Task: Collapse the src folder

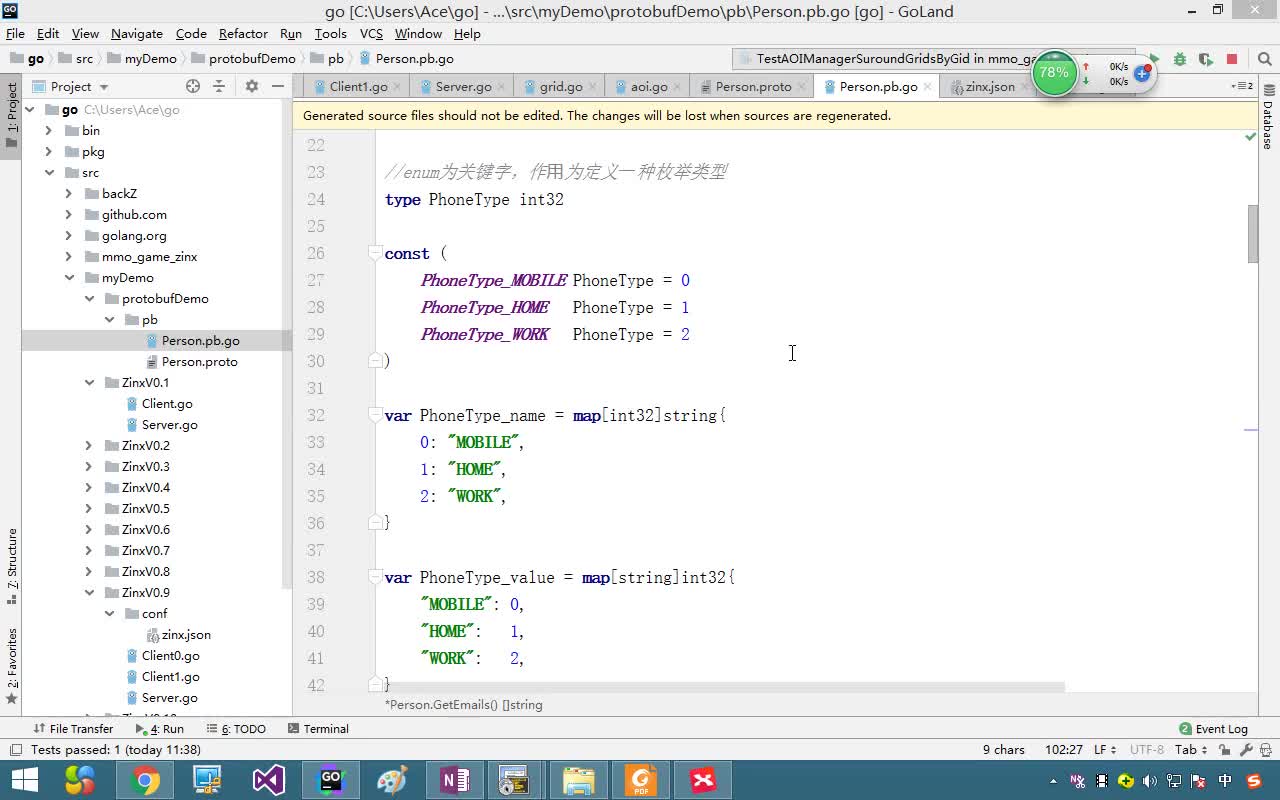Action: coord(48,173)
